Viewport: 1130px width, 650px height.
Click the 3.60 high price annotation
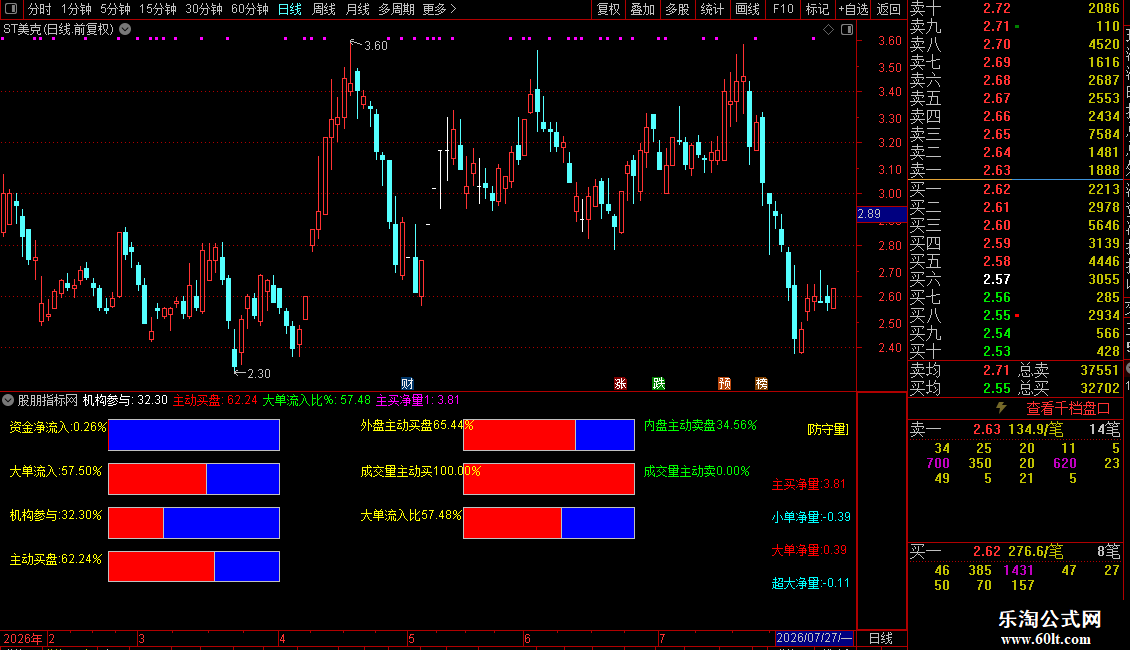(x=375, y=45)
